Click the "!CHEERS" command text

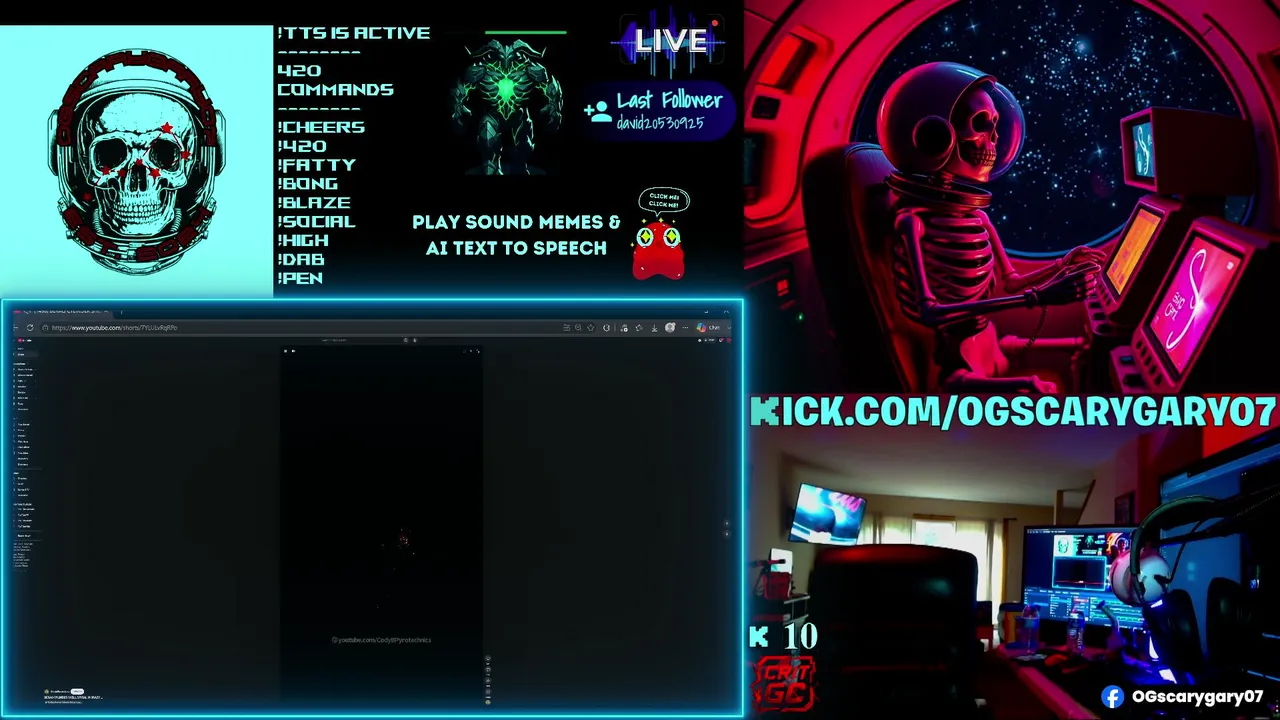[321, 127]
